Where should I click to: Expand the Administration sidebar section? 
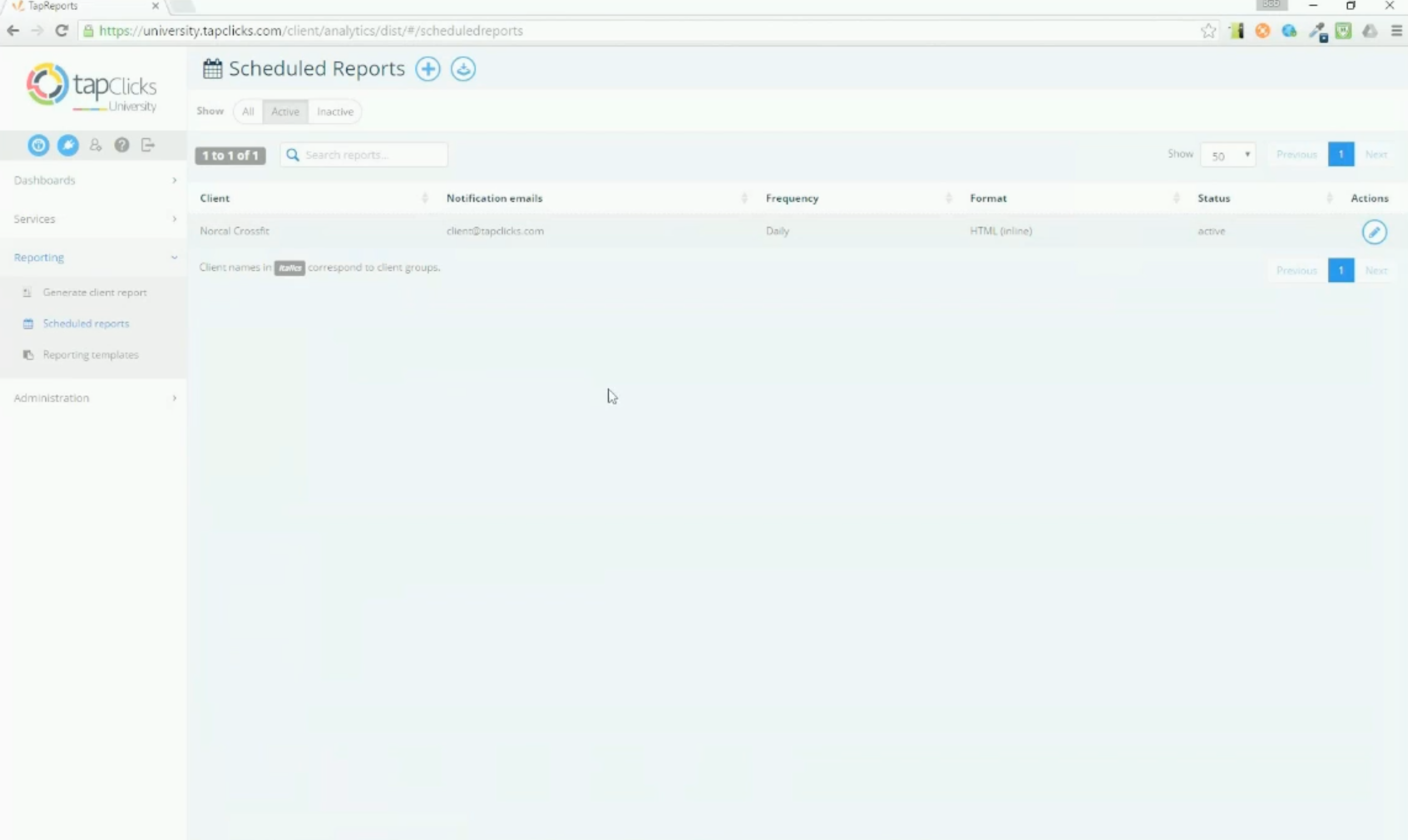[93, 398]
